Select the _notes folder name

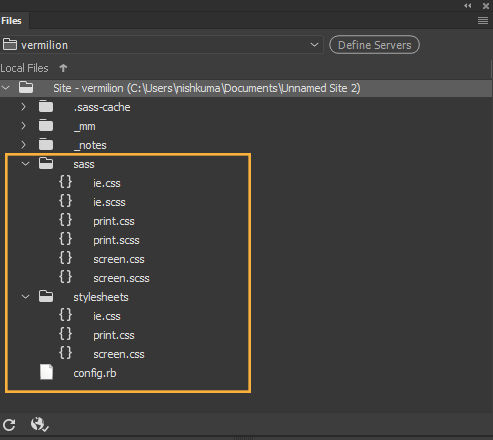pyautogui.click(x=90, y=145)
